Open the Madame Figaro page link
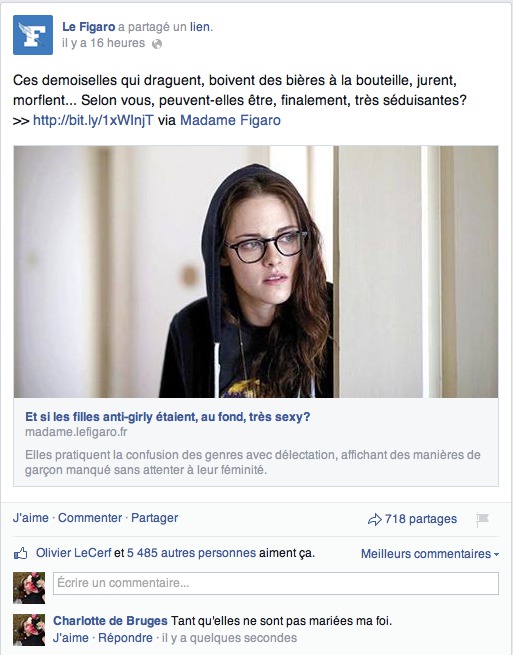The height and width of the screenshot is (655, 513). [230, 120]
